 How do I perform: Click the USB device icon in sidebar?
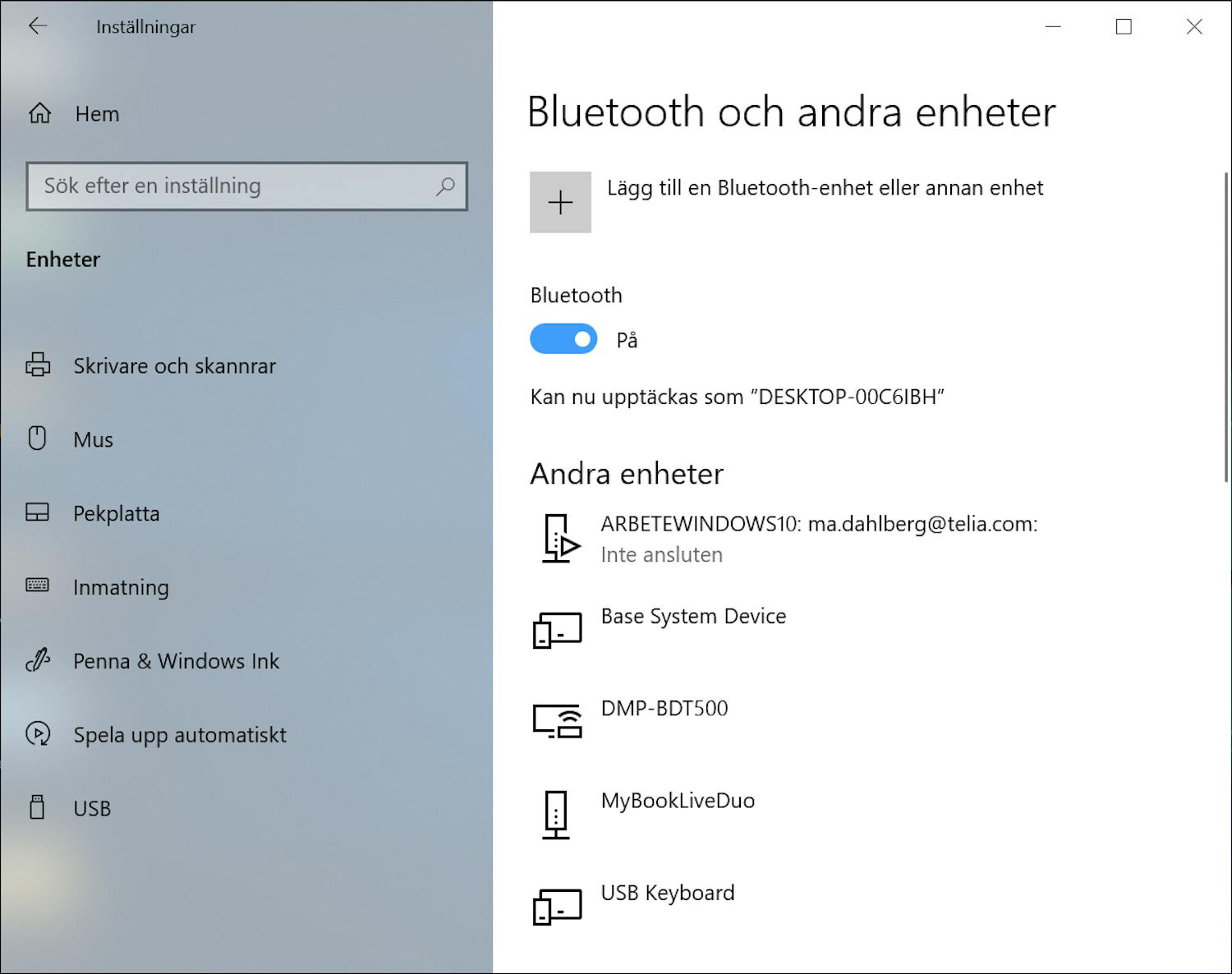pos(37,808)
